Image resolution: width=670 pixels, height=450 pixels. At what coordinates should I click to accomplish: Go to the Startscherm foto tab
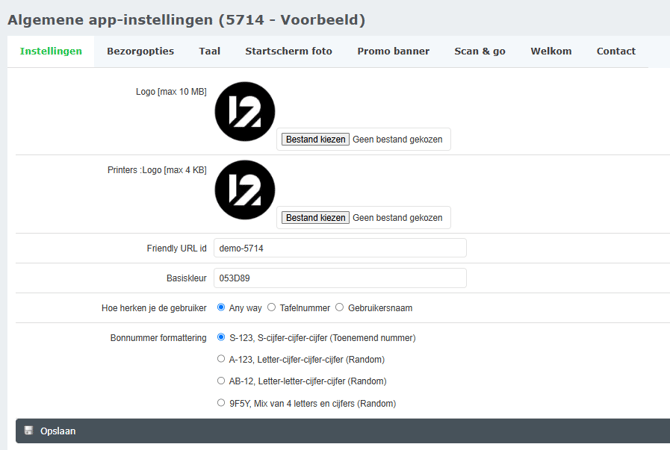288,51
